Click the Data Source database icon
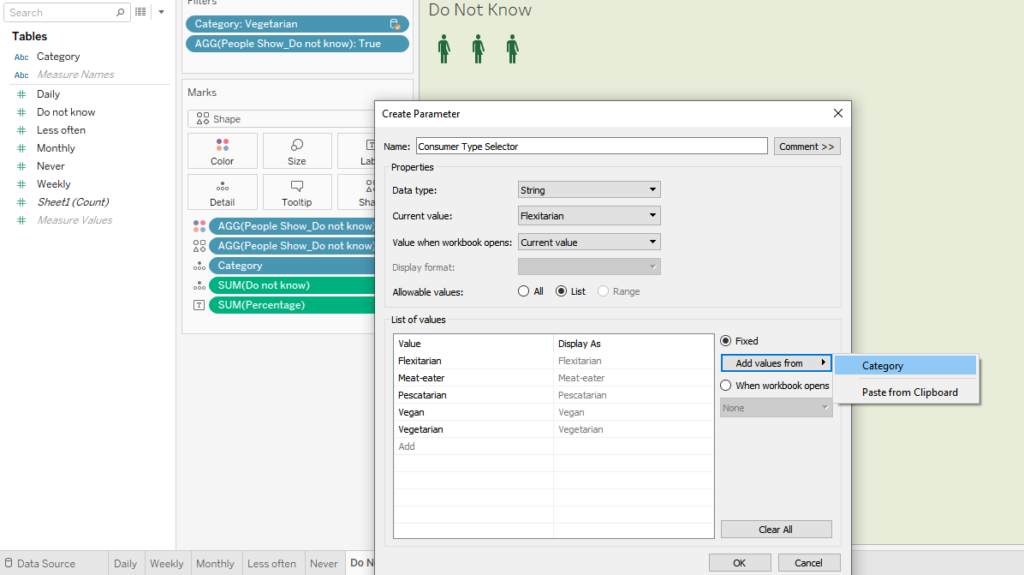Screen dimensions: 1024x575 click(8, 563)
